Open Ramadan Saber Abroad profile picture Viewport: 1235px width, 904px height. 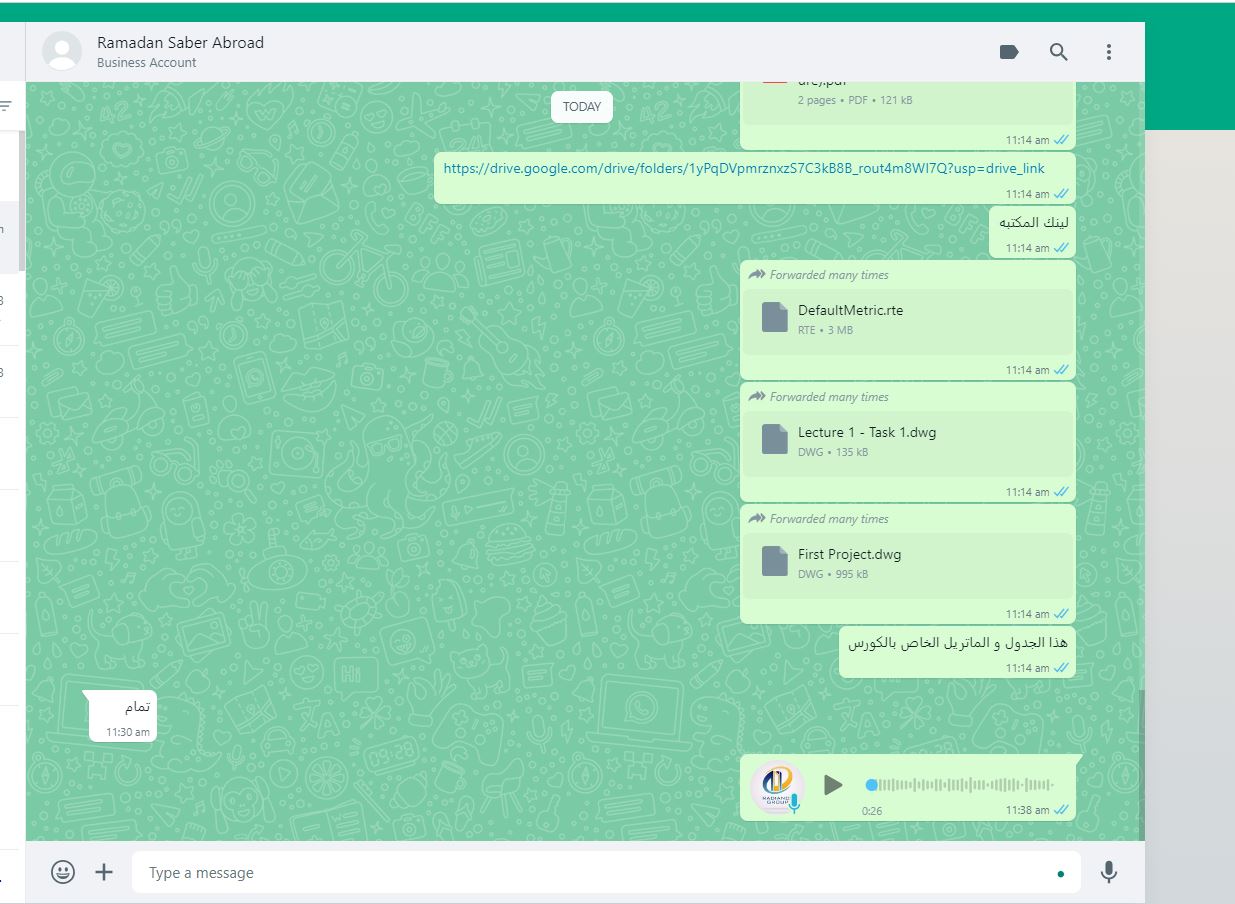click(62, 51)
